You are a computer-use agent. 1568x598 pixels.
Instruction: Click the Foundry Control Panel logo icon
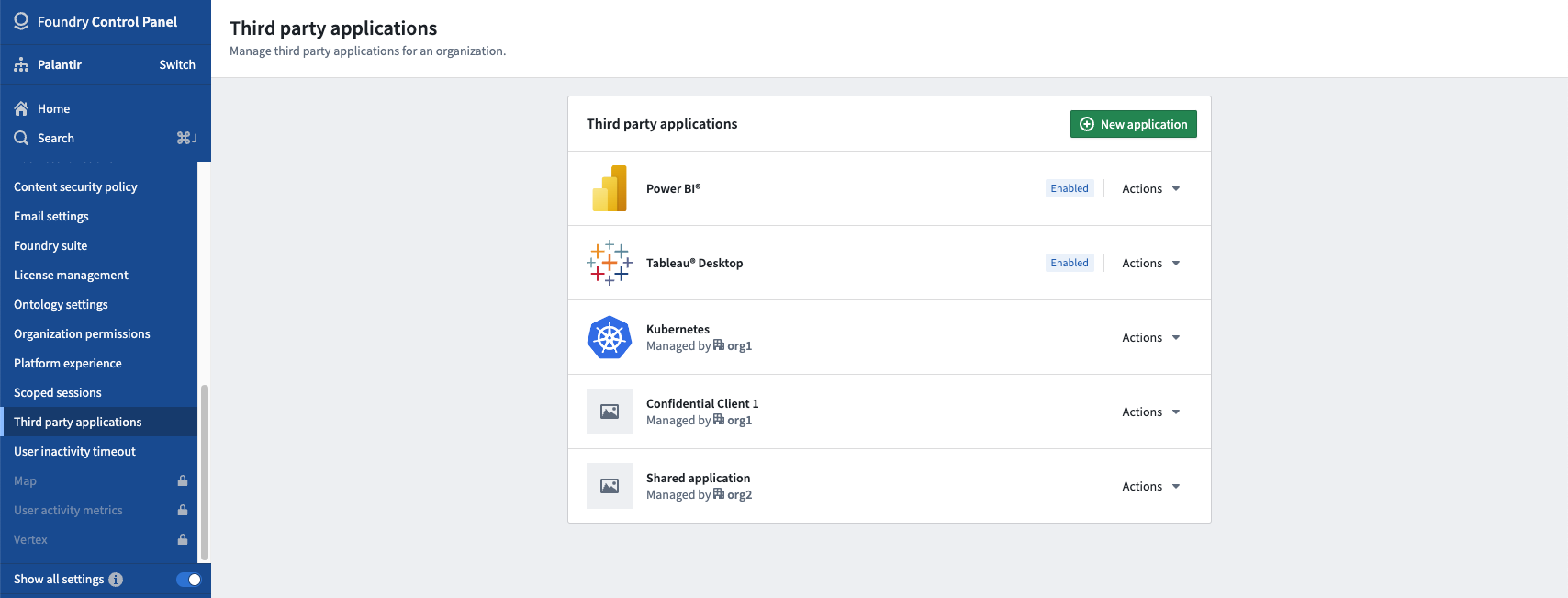click(x=21, y=21)
